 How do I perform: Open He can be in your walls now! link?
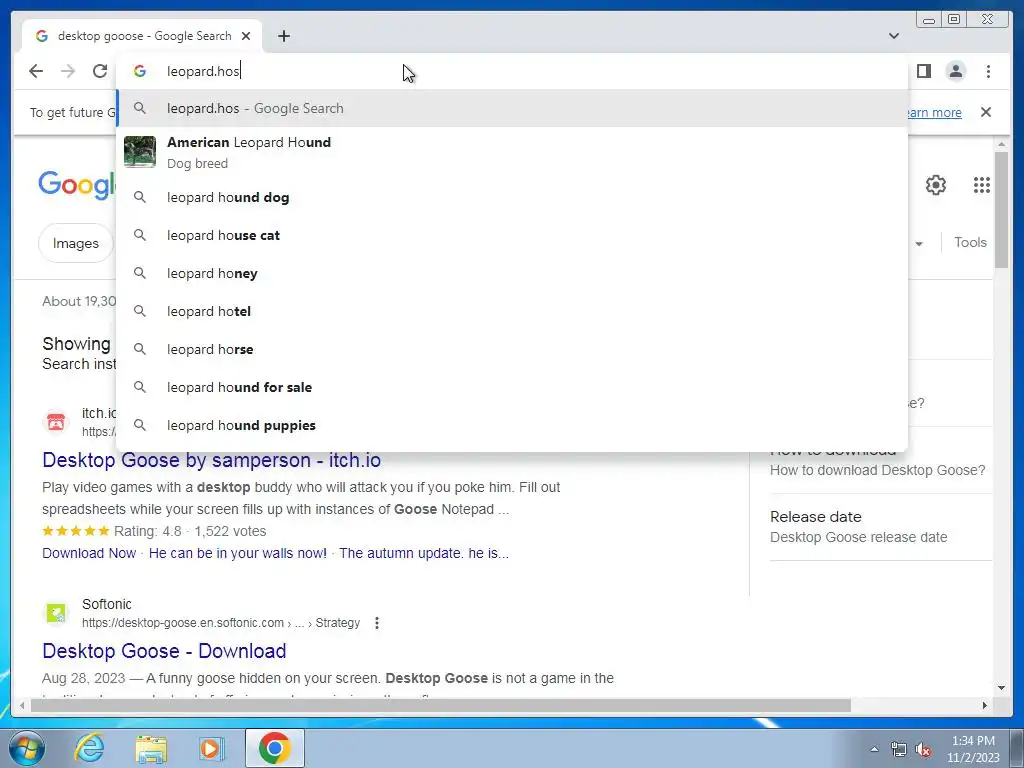(x=238, y=553)
